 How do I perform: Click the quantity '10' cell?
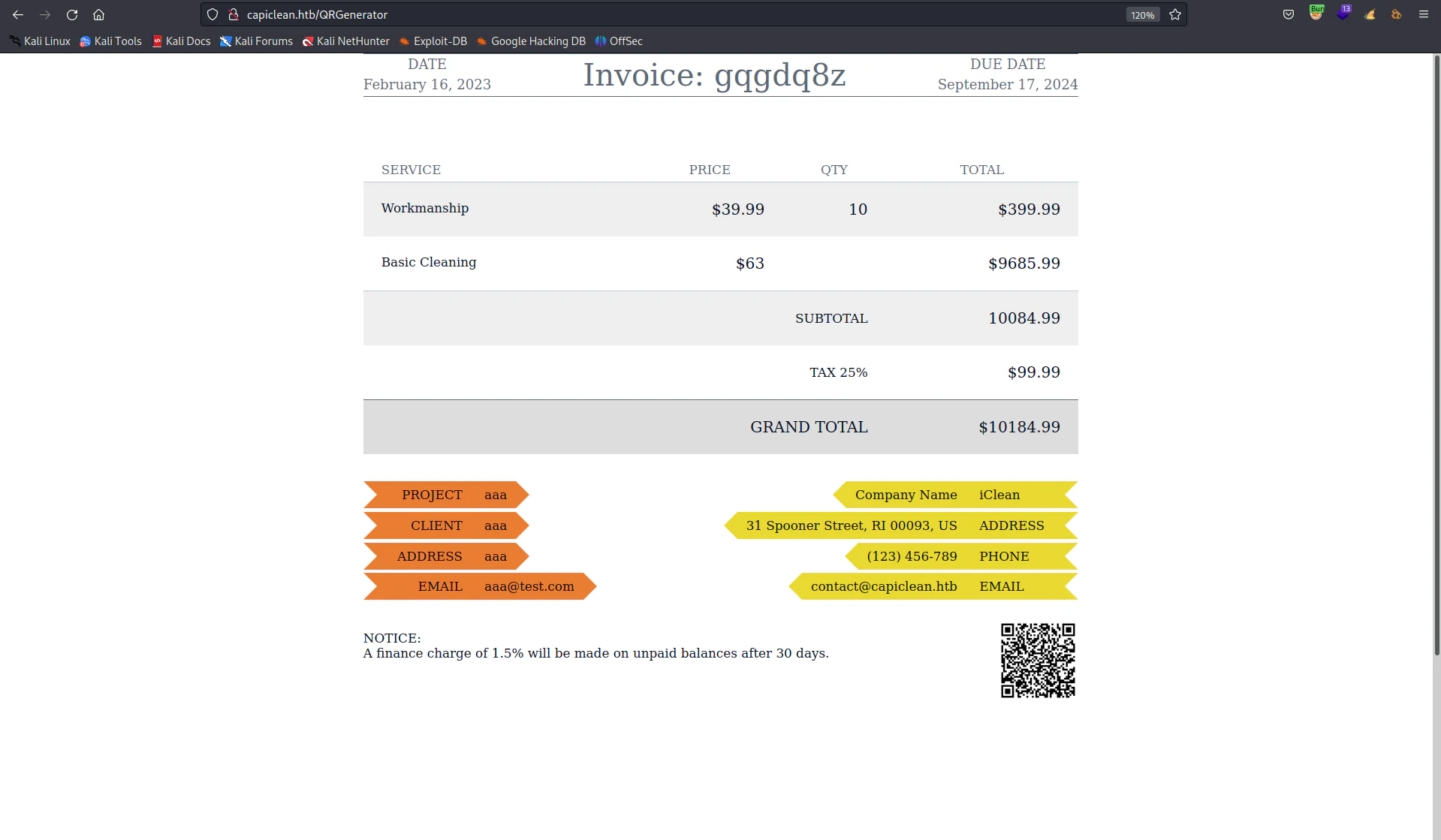click(858, 209)
